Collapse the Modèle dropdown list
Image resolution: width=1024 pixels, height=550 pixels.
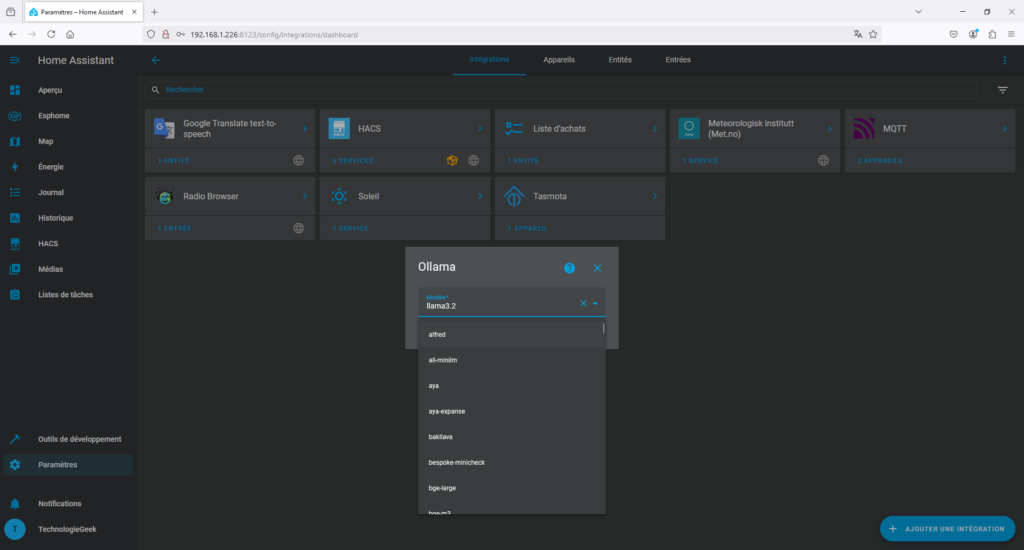click(595, 303)
